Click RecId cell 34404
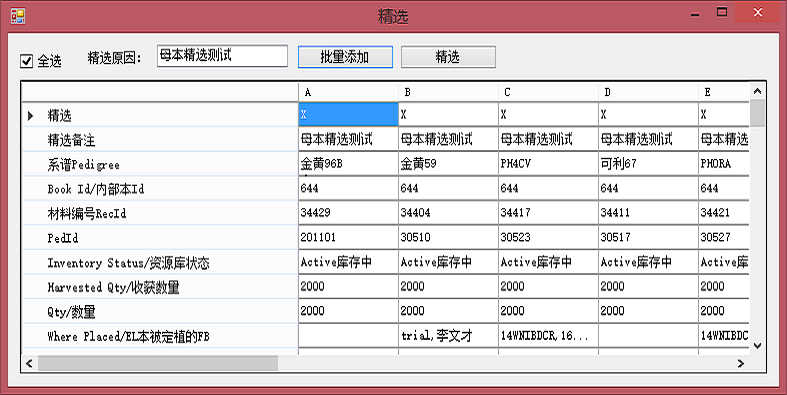 click(x=448, y=213)
